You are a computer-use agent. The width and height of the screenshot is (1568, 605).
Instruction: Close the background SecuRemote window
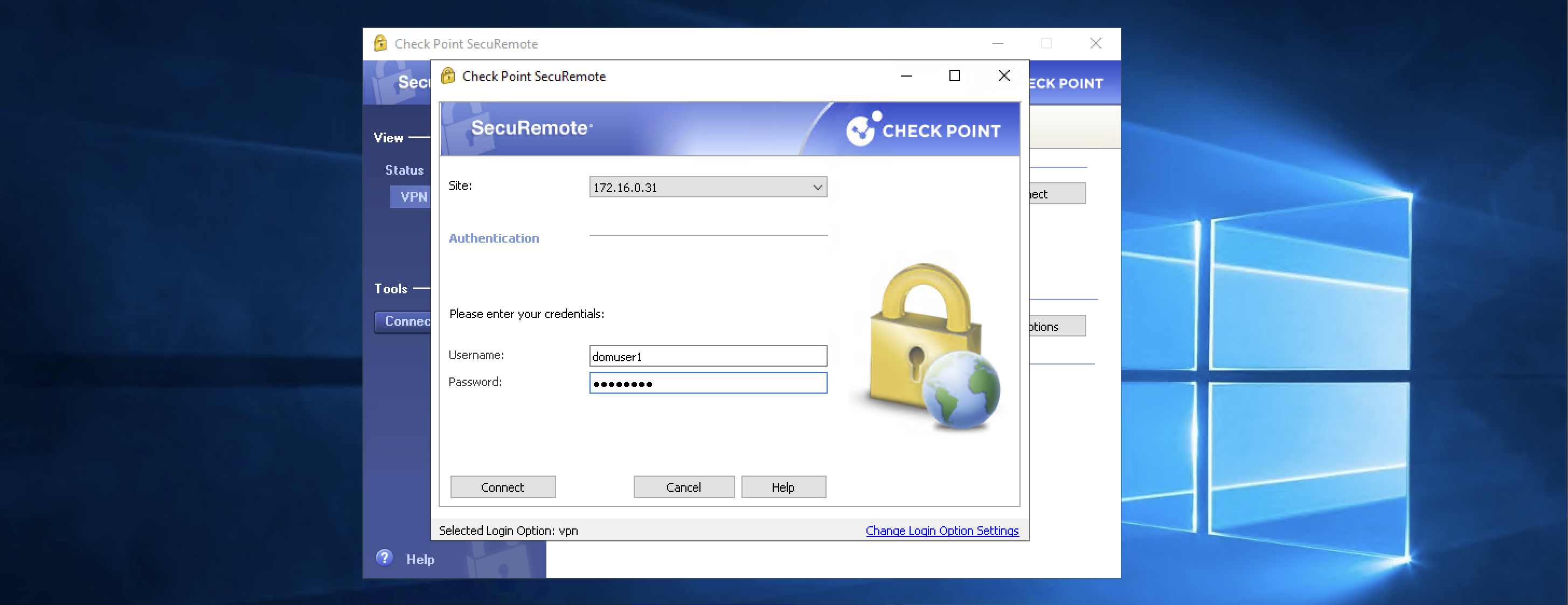(1095, 43)
